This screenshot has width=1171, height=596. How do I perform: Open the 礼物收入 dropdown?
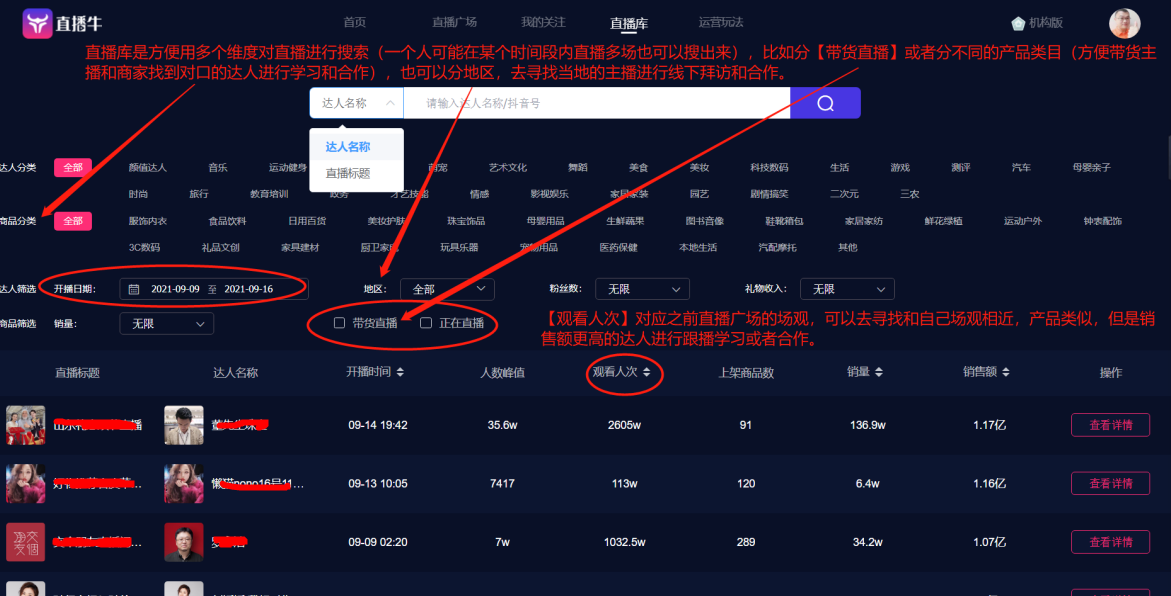pyautogui.click(x=847, y=289)
